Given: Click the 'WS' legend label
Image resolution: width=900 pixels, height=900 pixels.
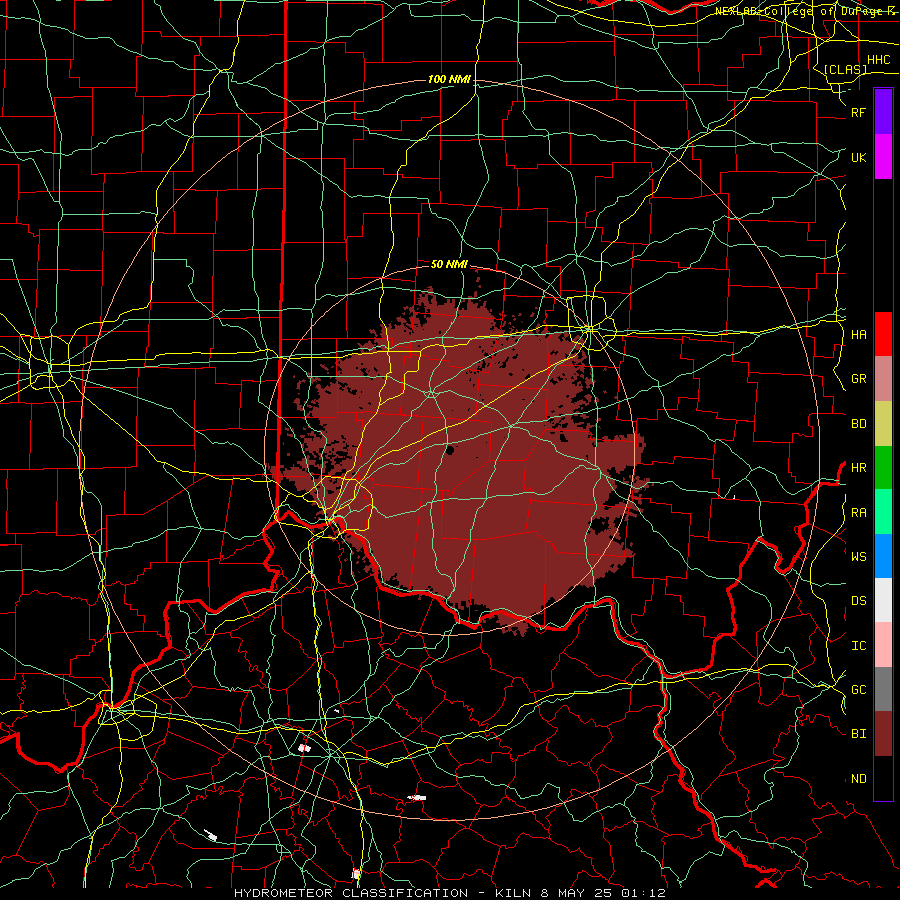Looking at the screenshot, I should click(x=858, y=556).
